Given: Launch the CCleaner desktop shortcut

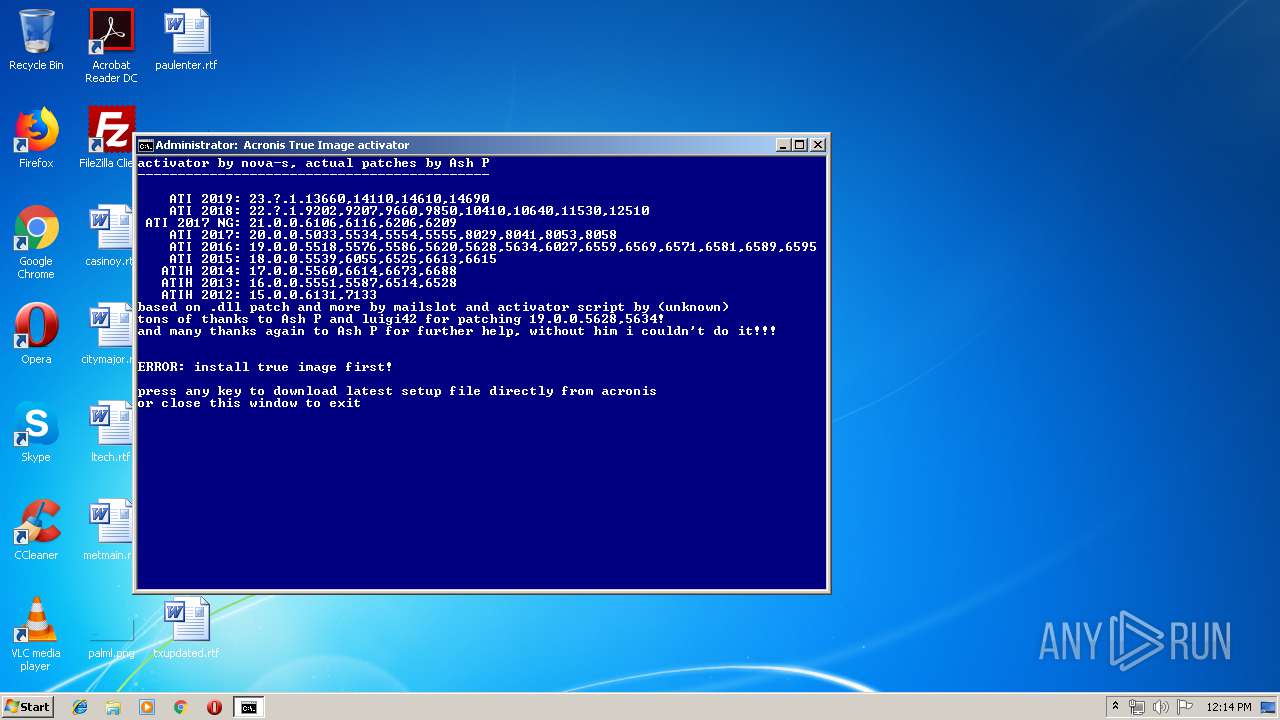Looking at the screenshot, I should [36, 530].
